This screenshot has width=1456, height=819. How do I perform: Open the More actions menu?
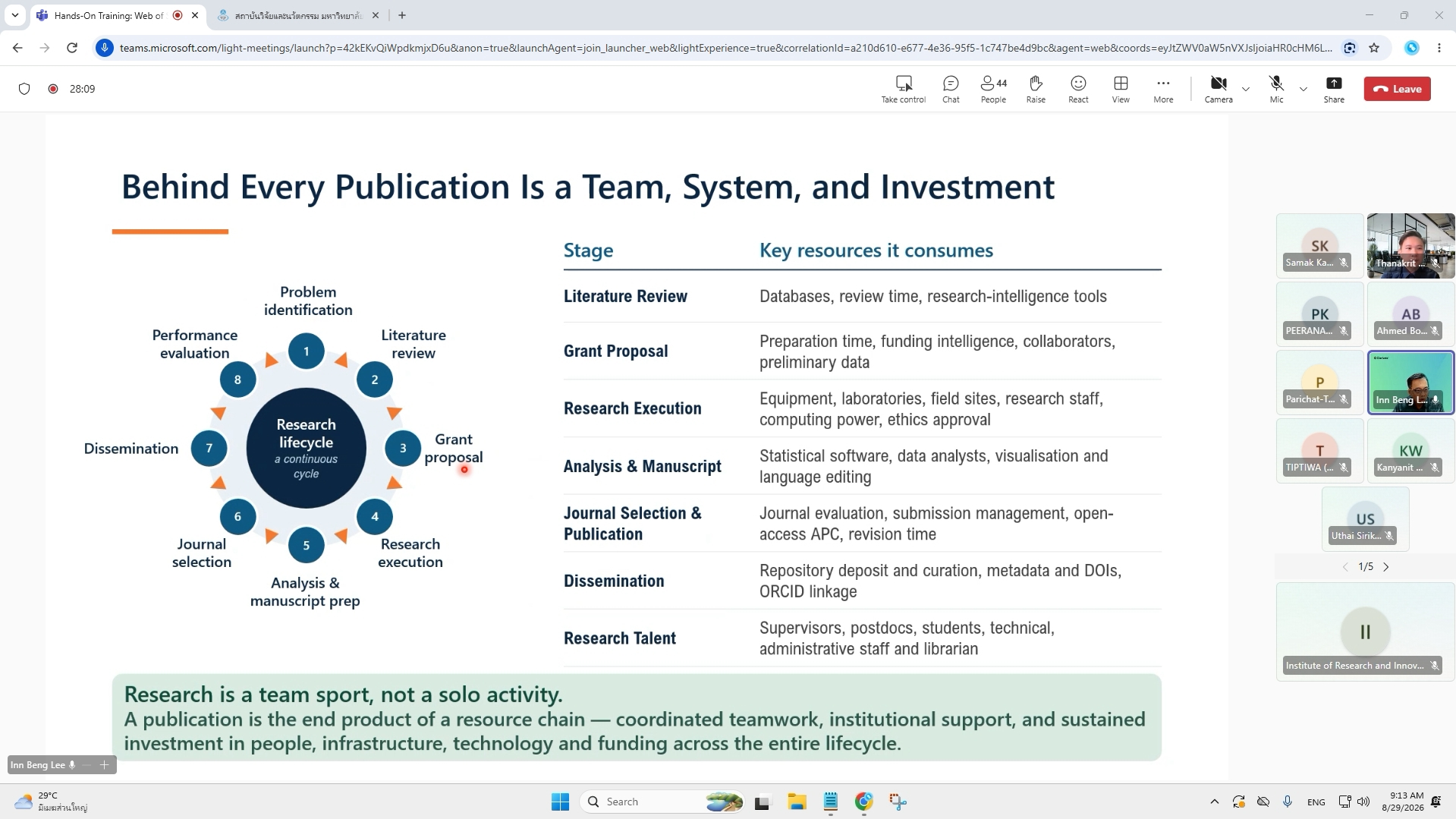1163,89
